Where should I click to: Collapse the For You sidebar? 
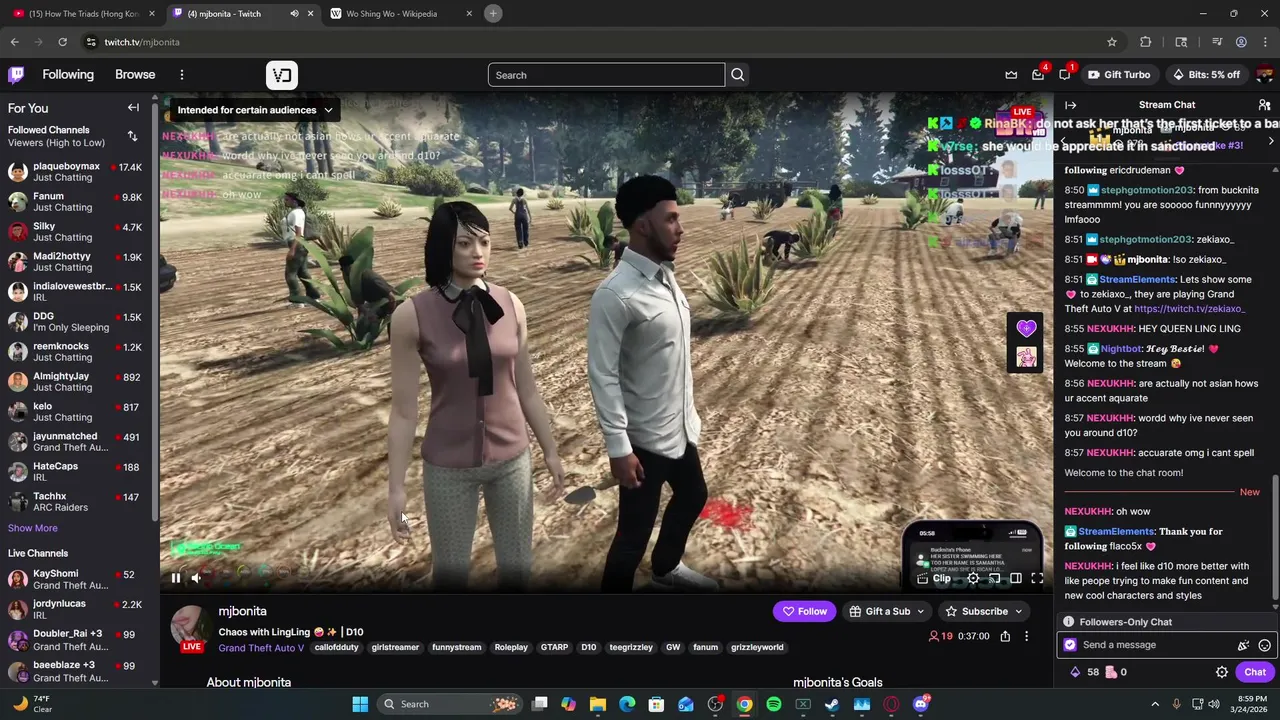[133, 107]
